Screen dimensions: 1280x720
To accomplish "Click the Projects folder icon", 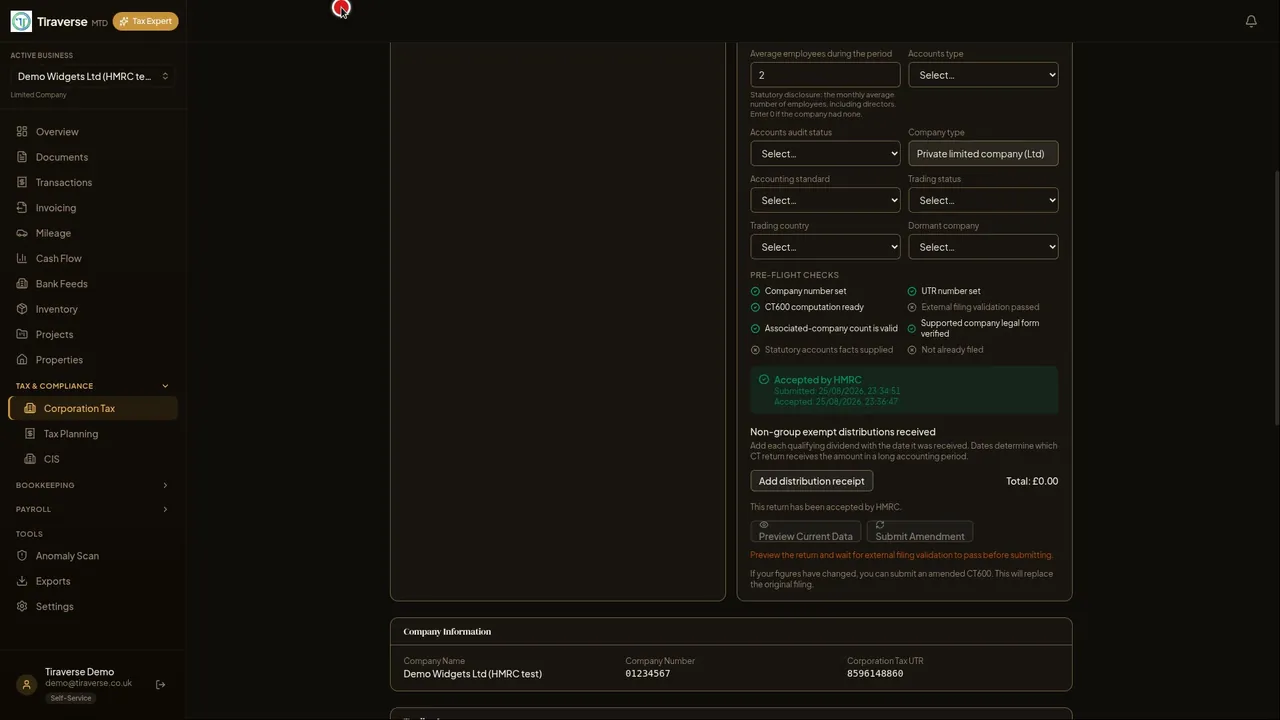I will point(22,334).
